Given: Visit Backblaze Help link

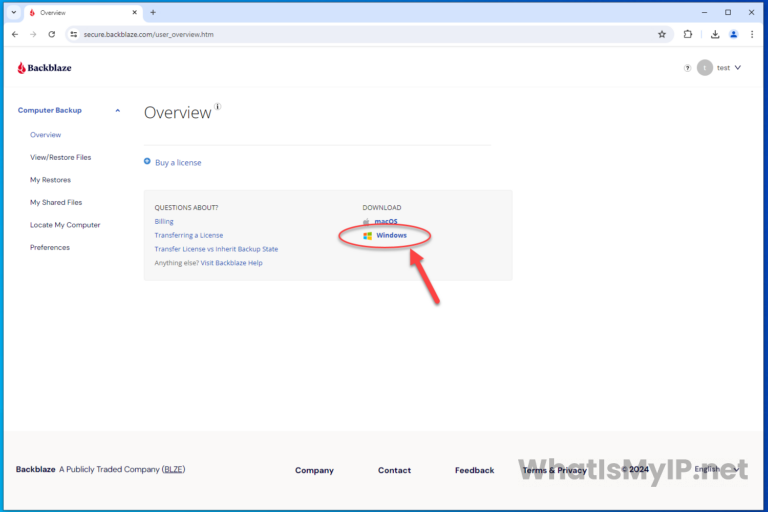Looking at the screenshot, I should (231, 263).
